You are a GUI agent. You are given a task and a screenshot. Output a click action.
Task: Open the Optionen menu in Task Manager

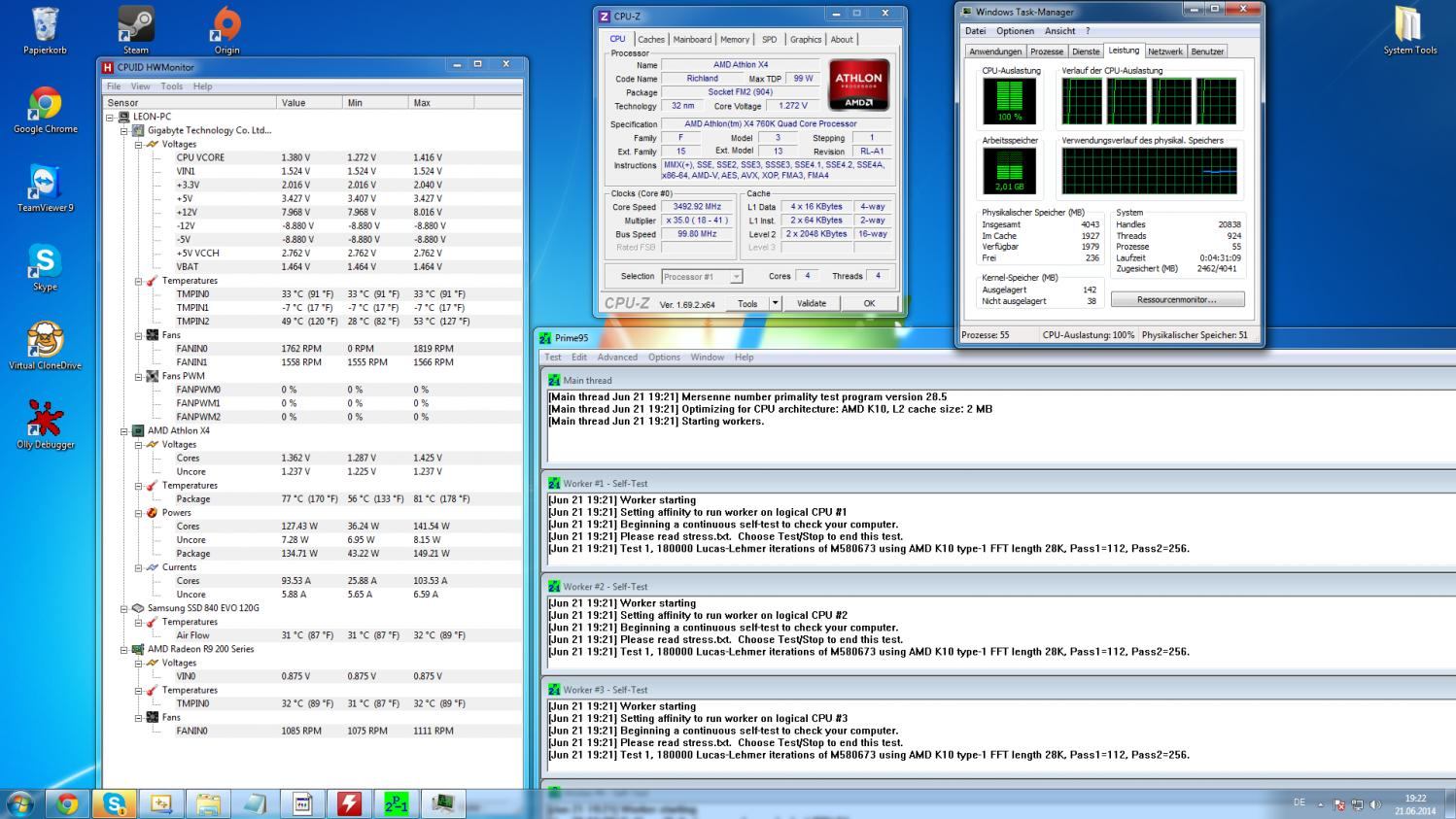[x=1015, y=31]
